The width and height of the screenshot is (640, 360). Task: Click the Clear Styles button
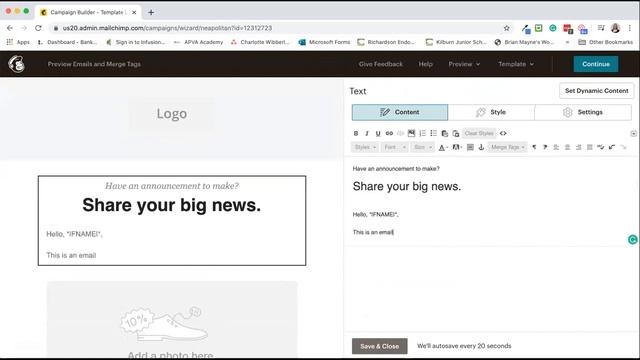(x=479, y=133)
